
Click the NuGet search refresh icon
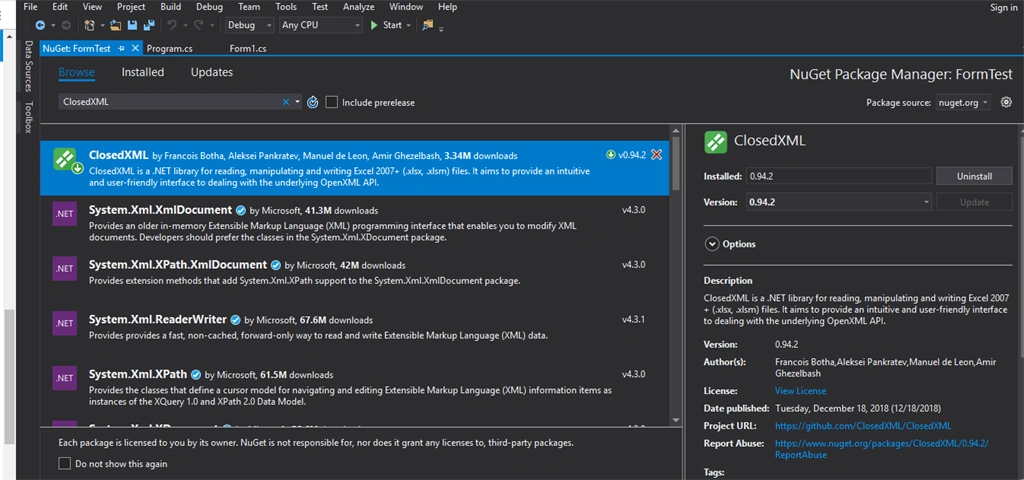pos(312,102)
